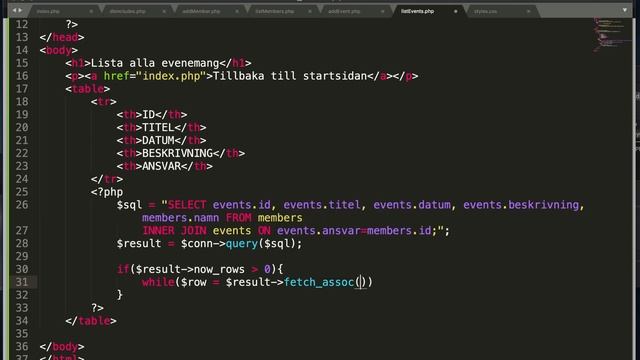Click the closing '</table>' tag

pos(91,321)
